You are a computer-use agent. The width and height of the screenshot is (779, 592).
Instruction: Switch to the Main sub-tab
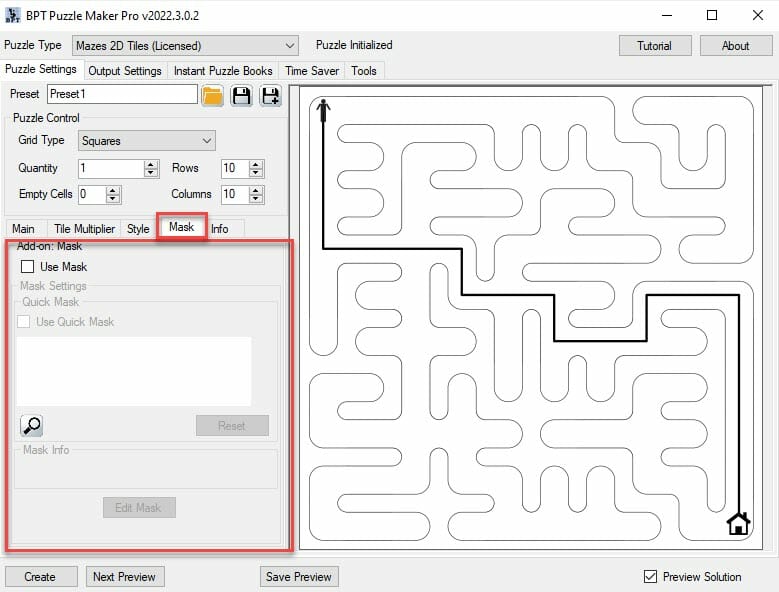[23, 228]
